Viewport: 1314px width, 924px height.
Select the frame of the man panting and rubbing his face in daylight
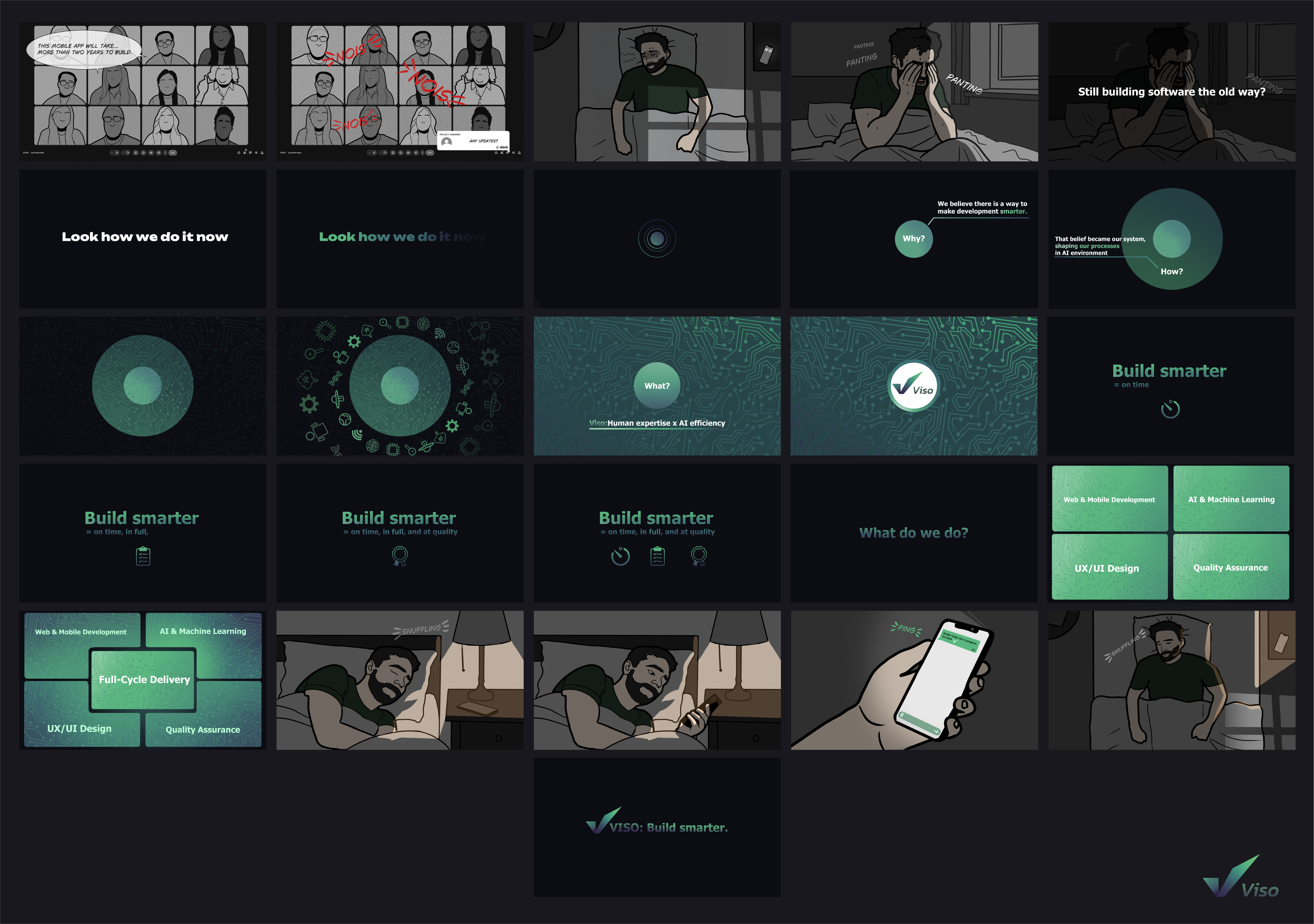[914, 92]
